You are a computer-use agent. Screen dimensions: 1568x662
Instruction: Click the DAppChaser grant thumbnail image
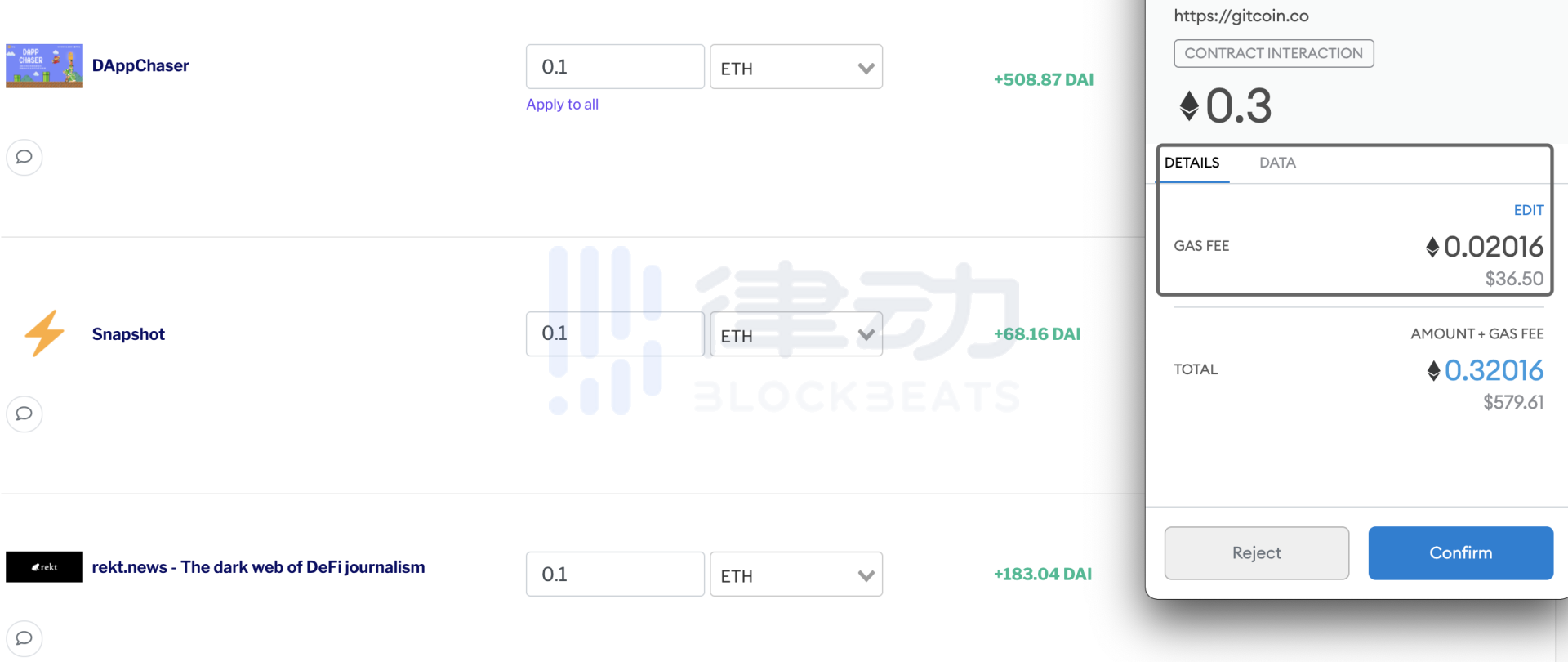(x=44, y=65)
